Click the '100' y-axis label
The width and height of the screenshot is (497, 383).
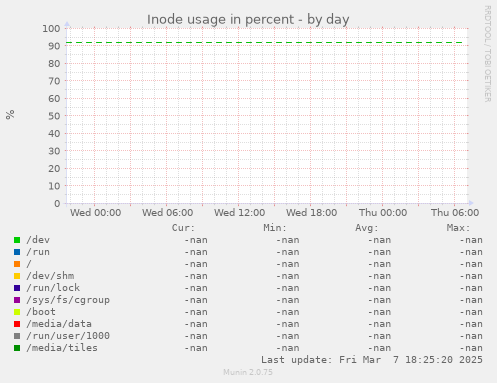coord(51,29)
